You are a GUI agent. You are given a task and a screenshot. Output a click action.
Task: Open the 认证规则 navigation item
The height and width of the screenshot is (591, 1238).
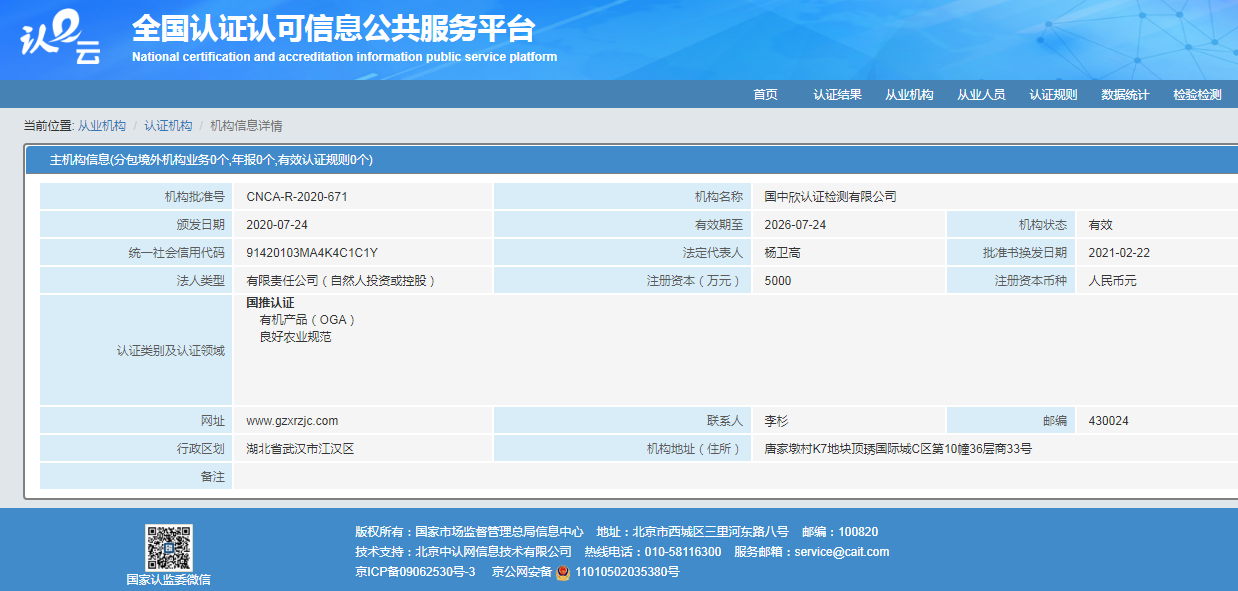(x=1053, y=95)
